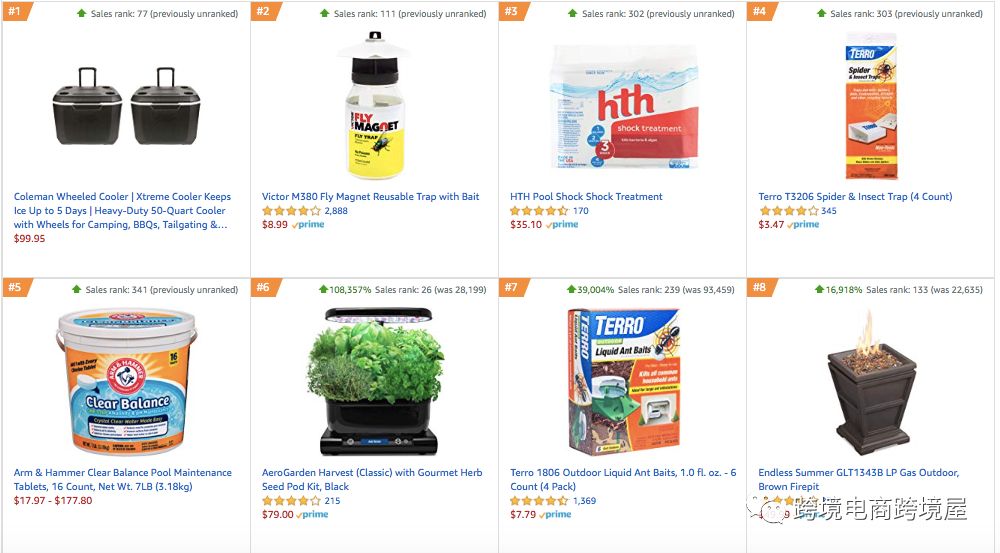Open the HTH shock treatment bag image
The image size is (1000, 553).
(624, 107)
